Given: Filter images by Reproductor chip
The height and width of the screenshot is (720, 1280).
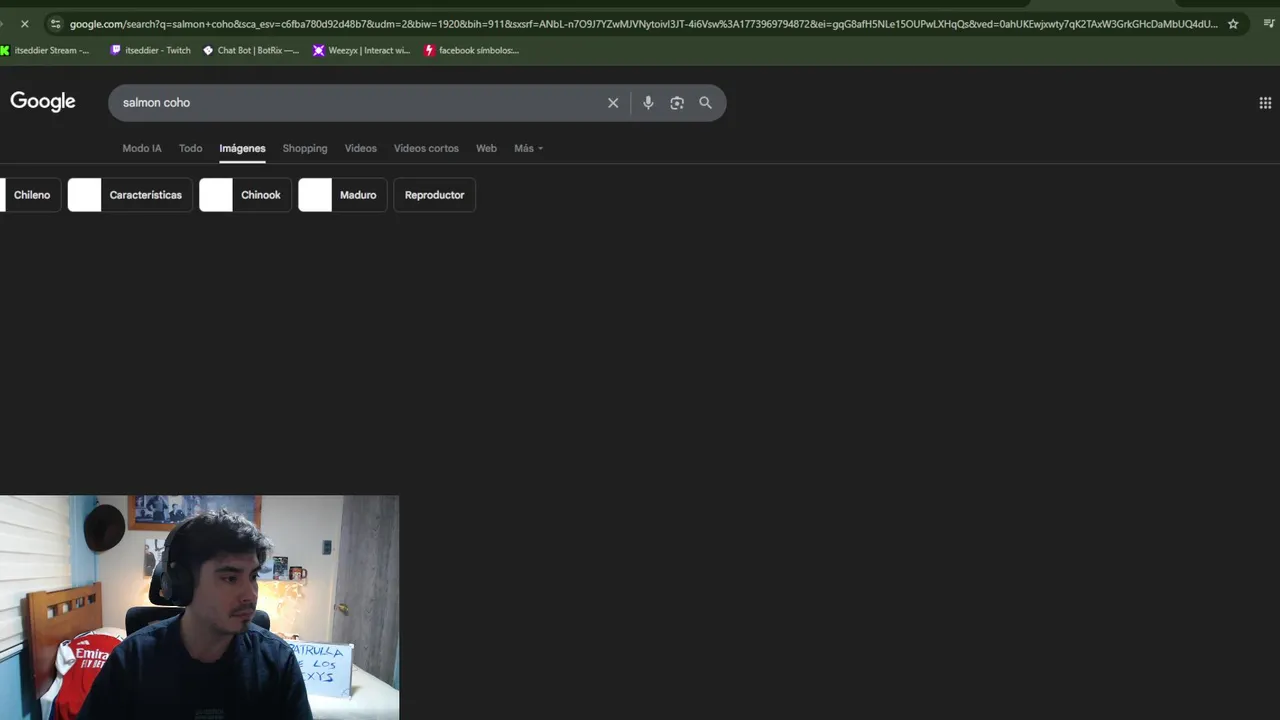Looking at the screenshot, I should pos(435,195).
